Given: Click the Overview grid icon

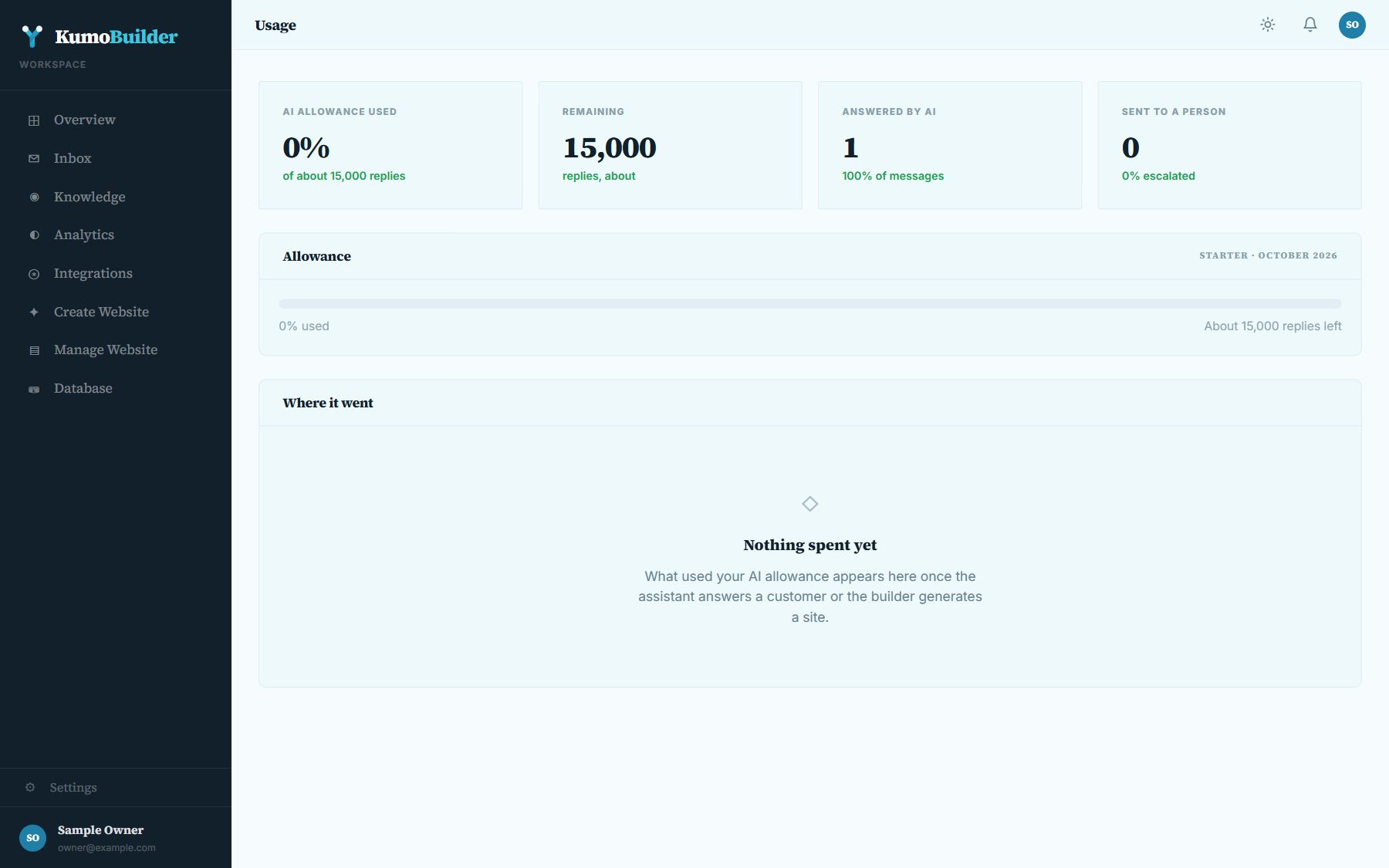Looking at the screenshot, I should coord(34,120).
